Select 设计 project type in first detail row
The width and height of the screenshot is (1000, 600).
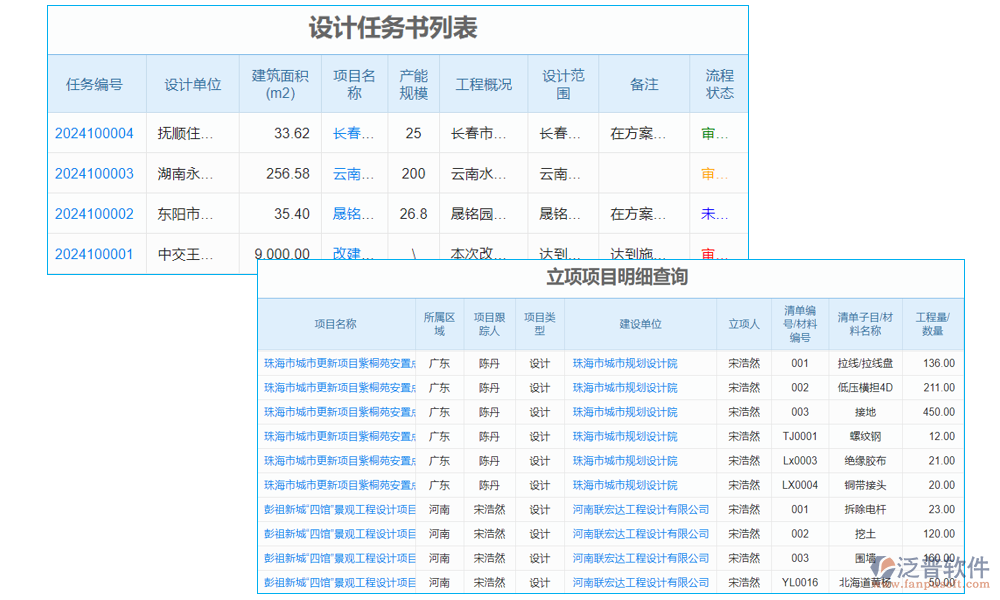click(x=540, y=363)
